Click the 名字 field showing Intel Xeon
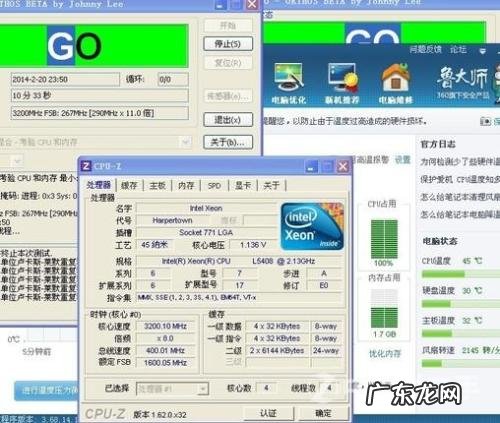The height and width of the screenshot is (423, 500). [206, 208]
